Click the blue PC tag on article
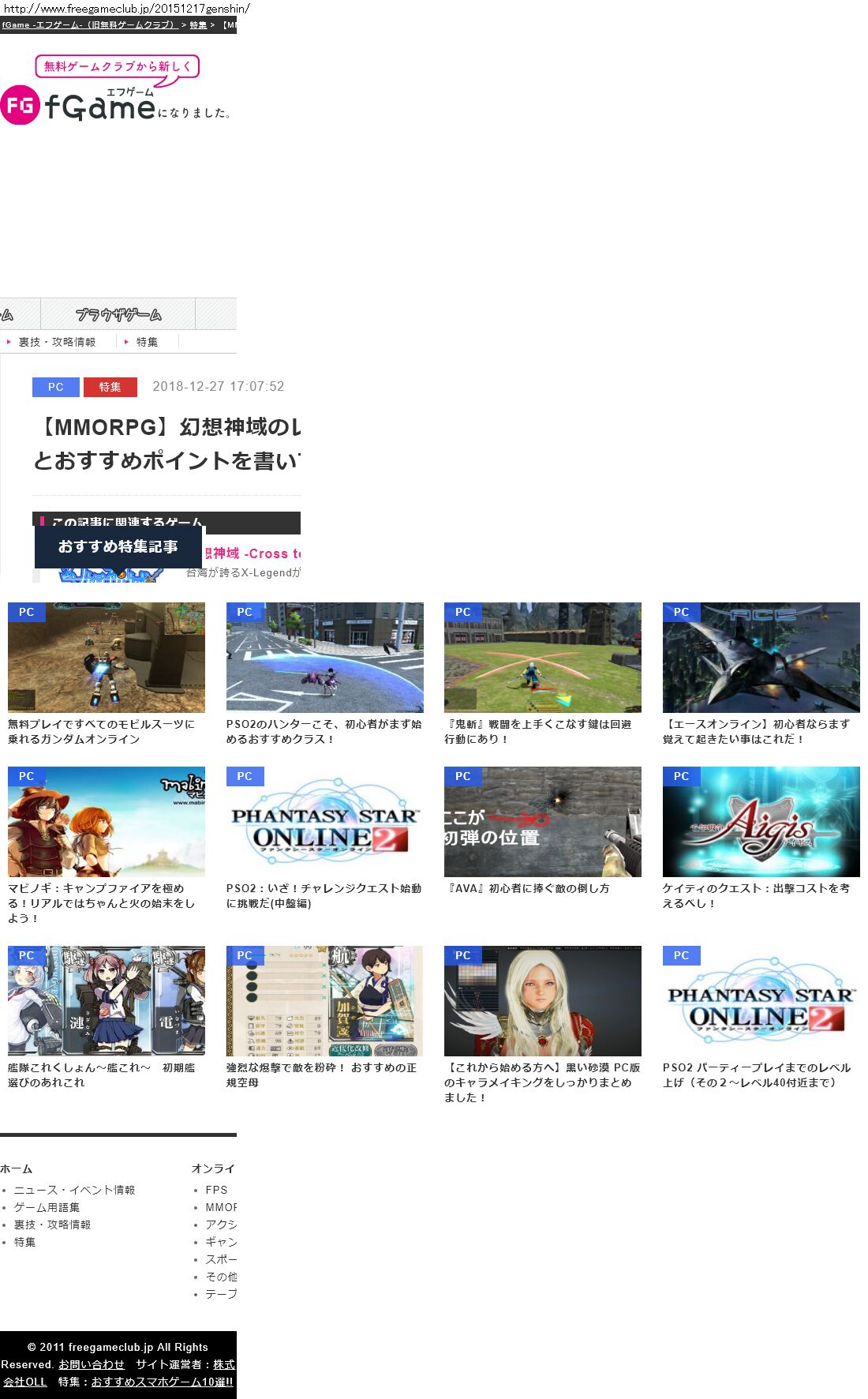 point(55,387)
